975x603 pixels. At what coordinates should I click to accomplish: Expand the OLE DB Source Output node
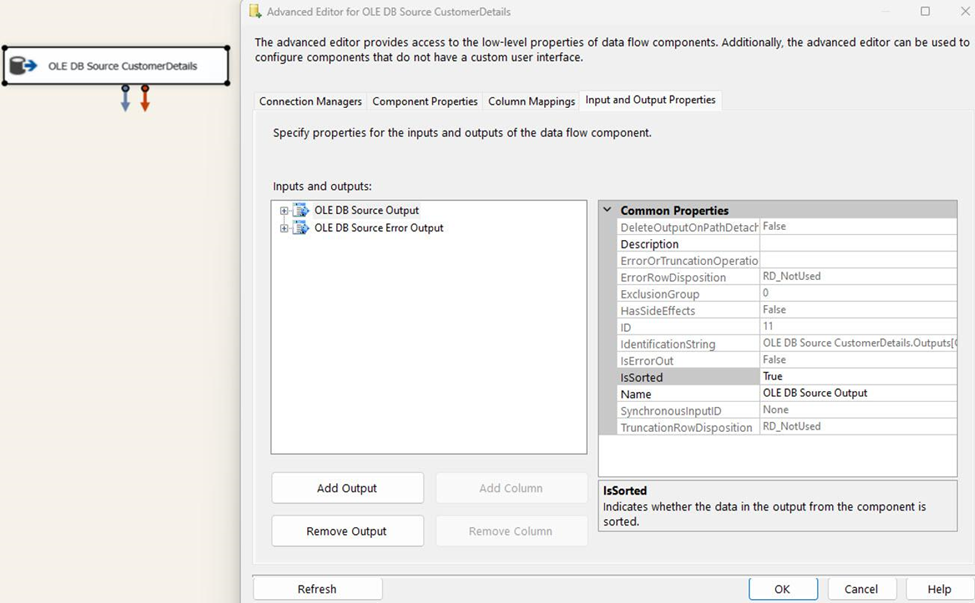(x=284, y=210)
